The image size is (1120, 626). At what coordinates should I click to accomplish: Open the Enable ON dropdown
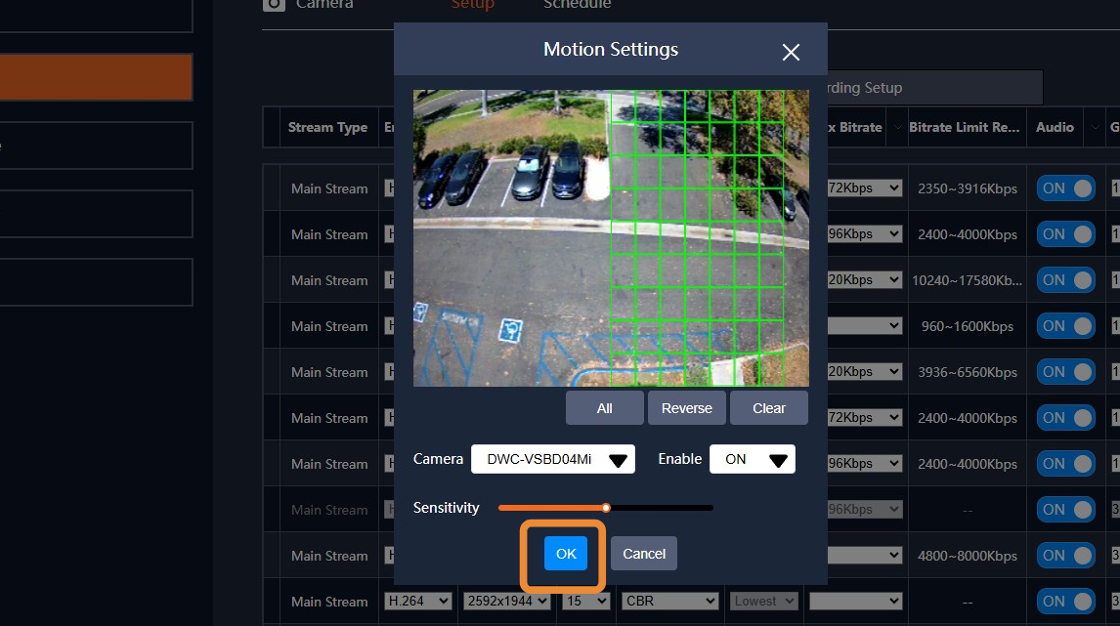(x=752, y=459)
